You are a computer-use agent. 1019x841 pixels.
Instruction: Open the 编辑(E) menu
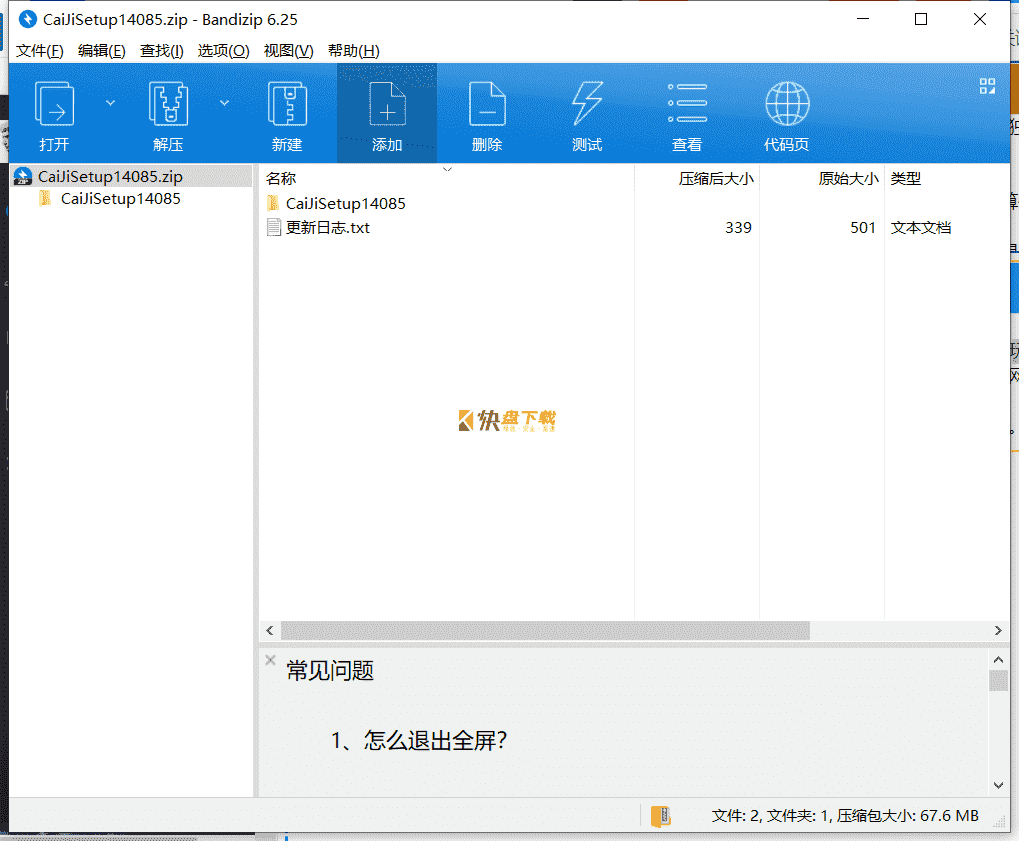pyautogui.click(x=101, y=51)
